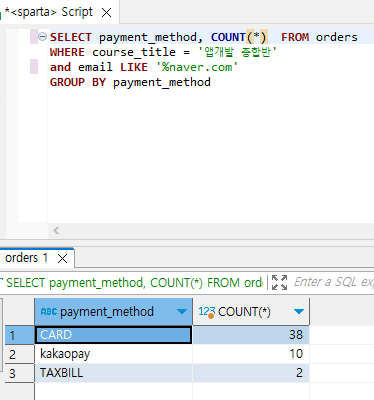Screen dimensions: 374x400
Task: Click the WHERE keyword in the editor
Action: 67,52
